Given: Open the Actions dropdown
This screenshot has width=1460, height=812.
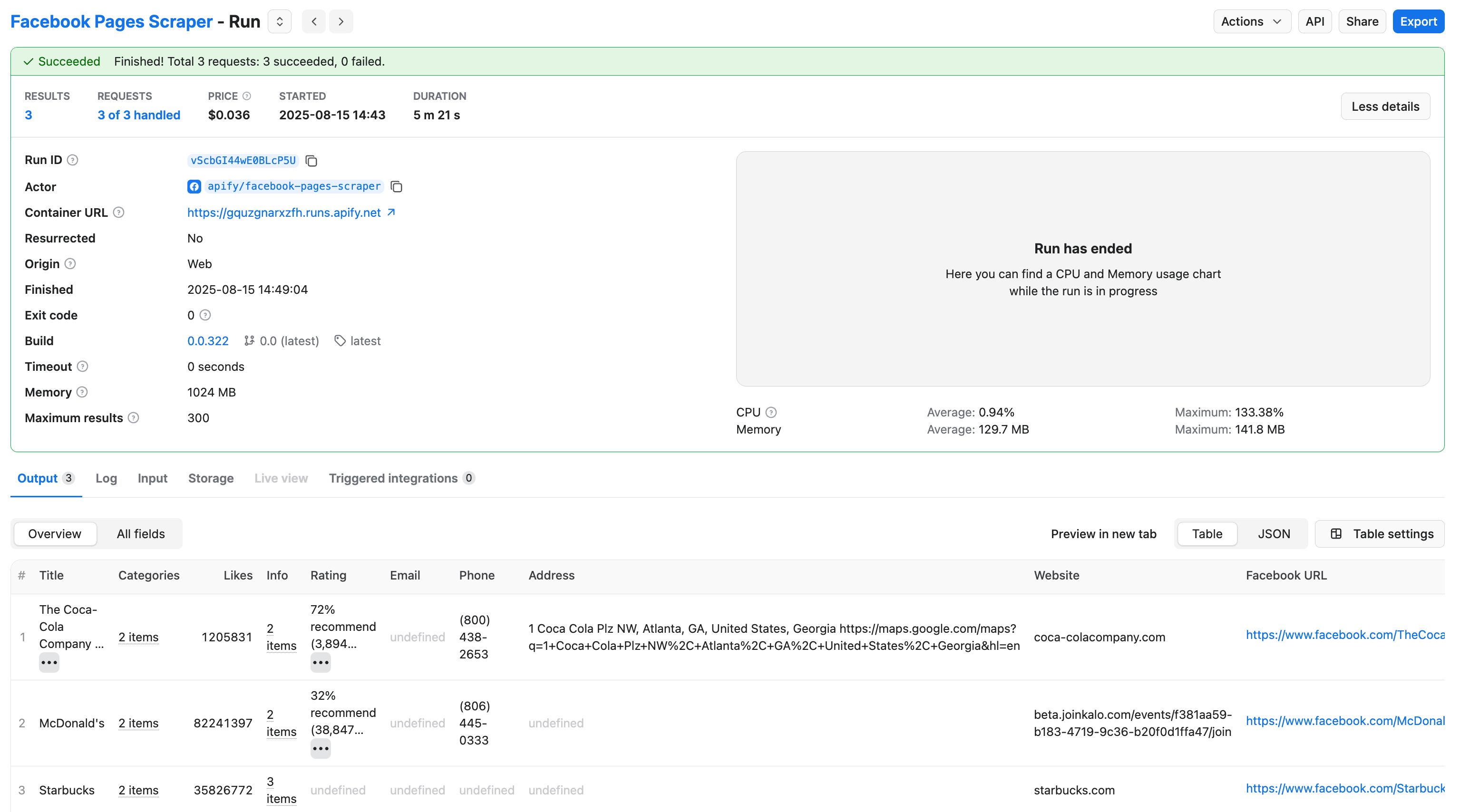Looking at the screenshot, I should point(1251,21).
